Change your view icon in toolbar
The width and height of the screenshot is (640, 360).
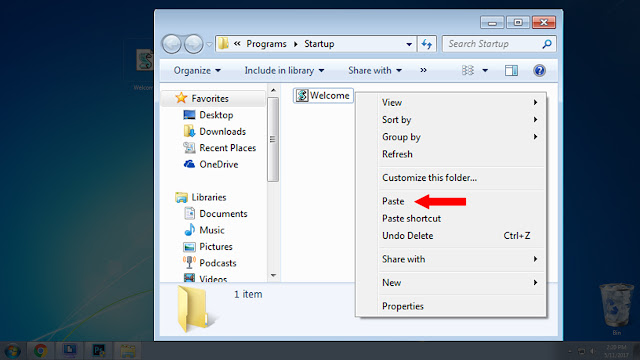tap(468, 70)
